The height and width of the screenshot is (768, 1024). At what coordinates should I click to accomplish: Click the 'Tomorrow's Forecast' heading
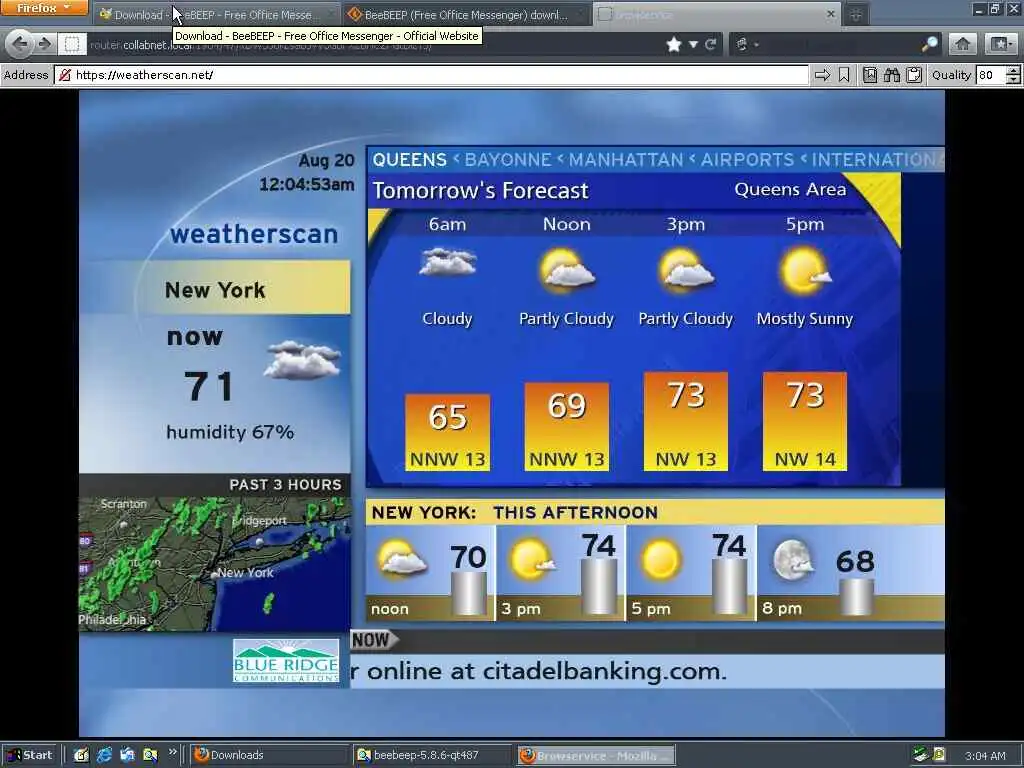pos(481,191)
